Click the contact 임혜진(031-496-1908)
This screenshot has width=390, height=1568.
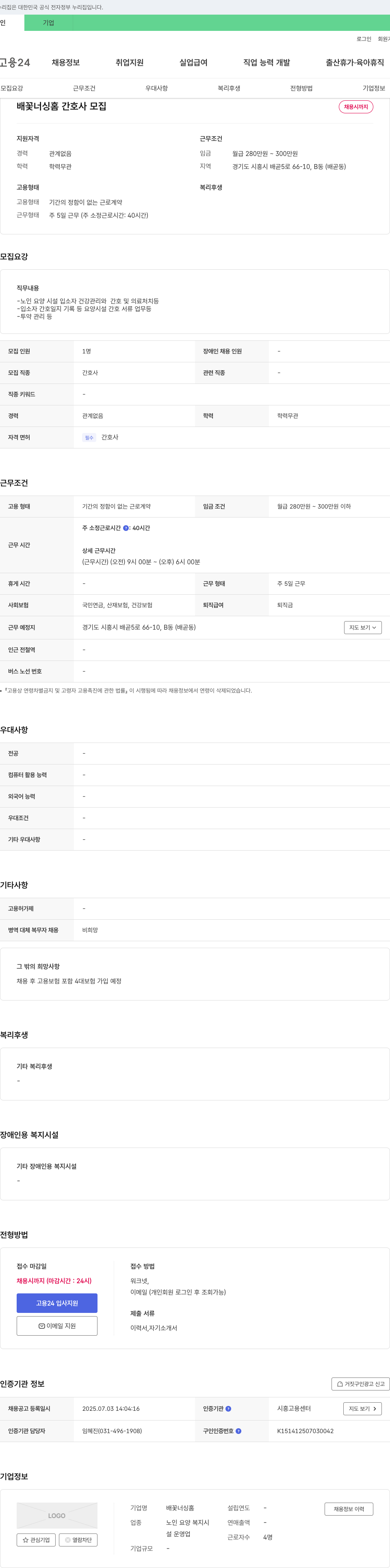[x=112, y=1431]
